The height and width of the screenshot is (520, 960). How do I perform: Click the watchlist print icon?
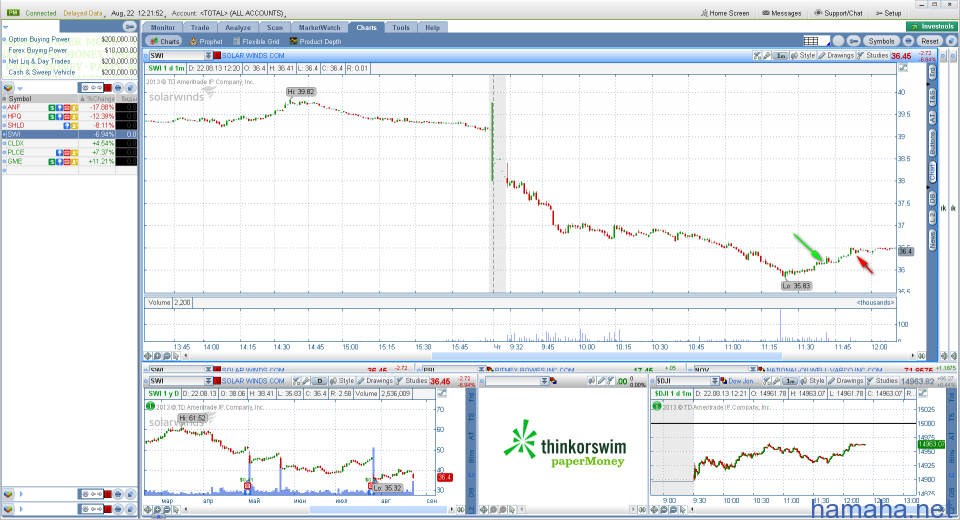tap(118, 88)
